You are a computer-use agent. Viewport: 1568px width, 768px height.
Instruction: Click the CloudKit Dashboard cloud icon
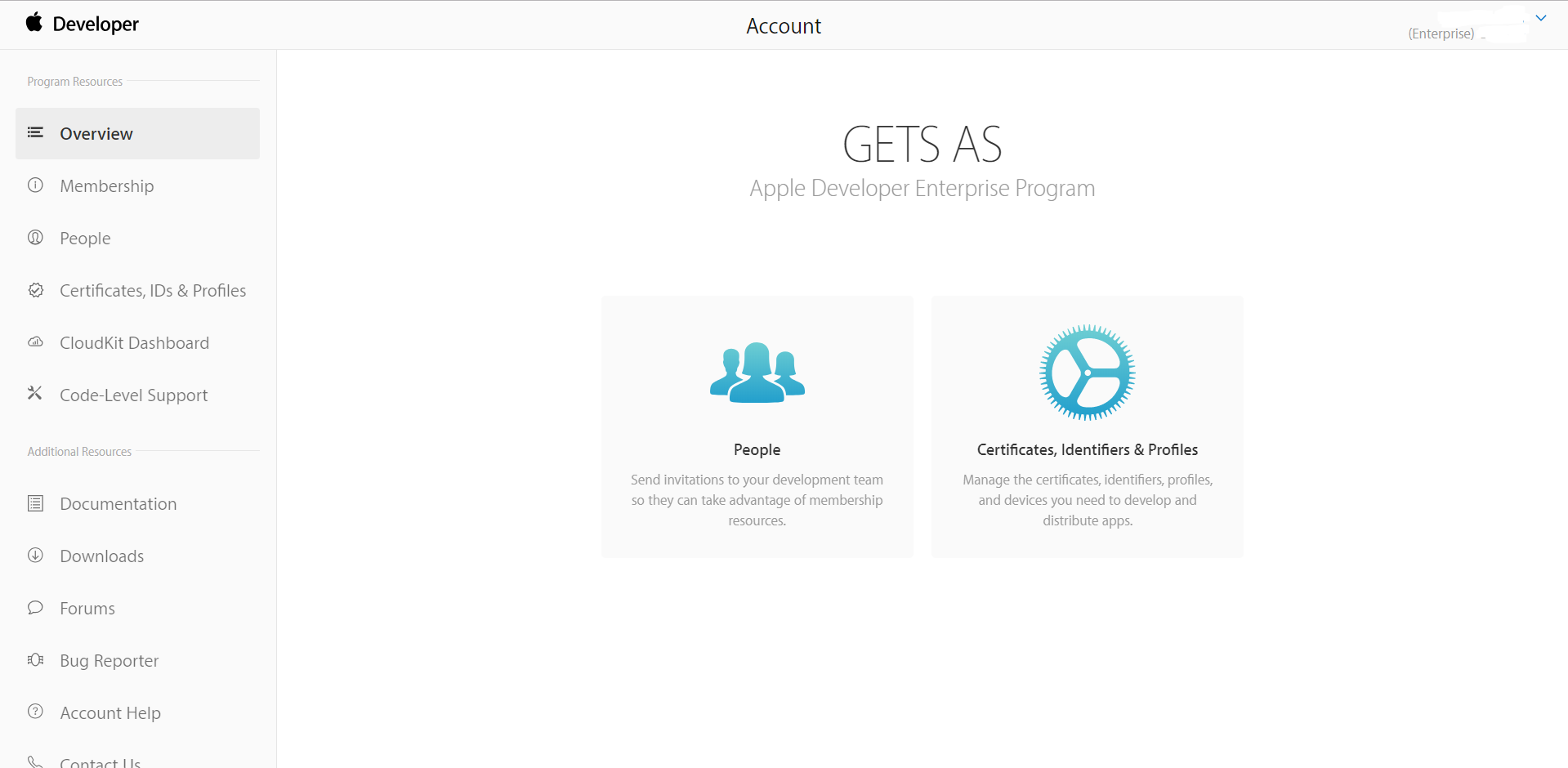coord(35,342)
